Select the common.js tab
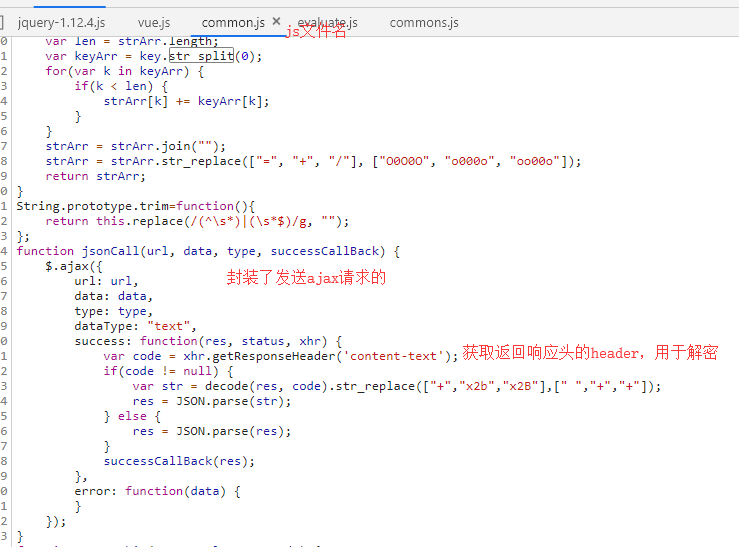Screen dimensions: 739x547 tap(233, 22)
